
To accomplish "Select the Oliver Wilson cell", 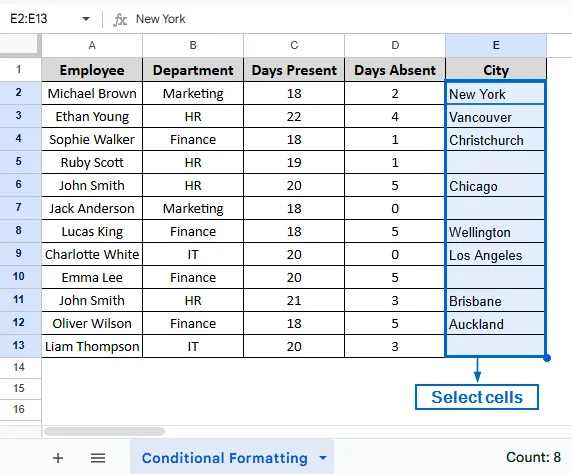I will [92, 323].
